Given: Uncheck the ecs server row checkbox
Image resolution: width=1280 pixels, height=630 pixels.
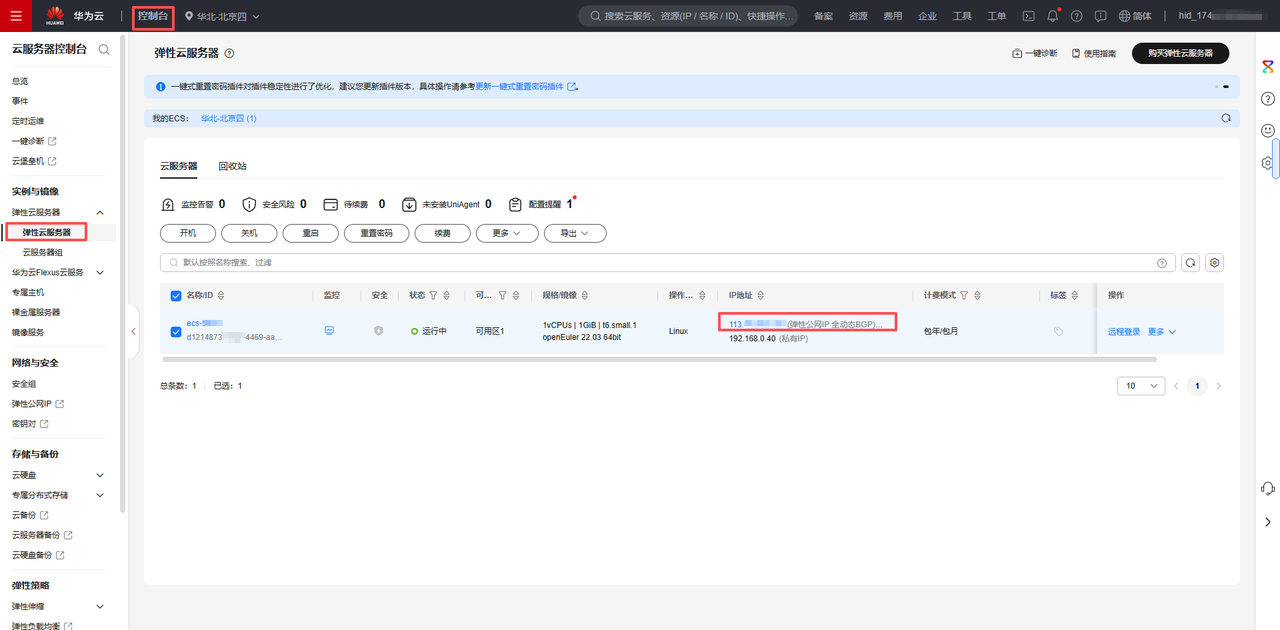Looking at the screenshot, I should (x=176, y=331).
